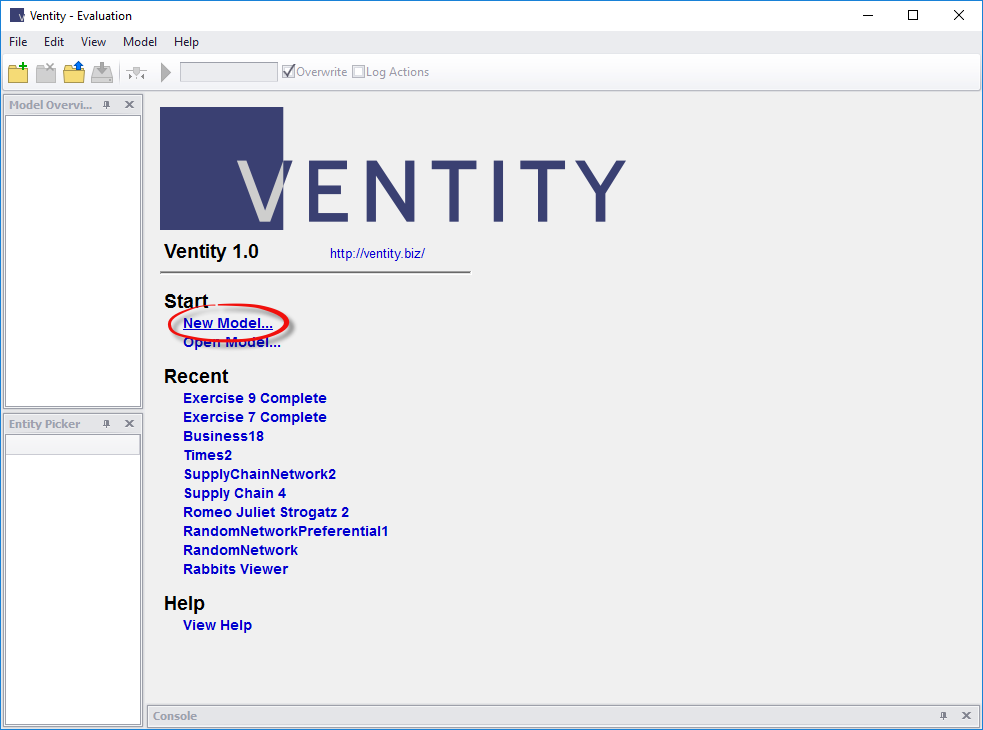Enable the Log Actions checkbox
983x730 pixels.
click(359, 71)
